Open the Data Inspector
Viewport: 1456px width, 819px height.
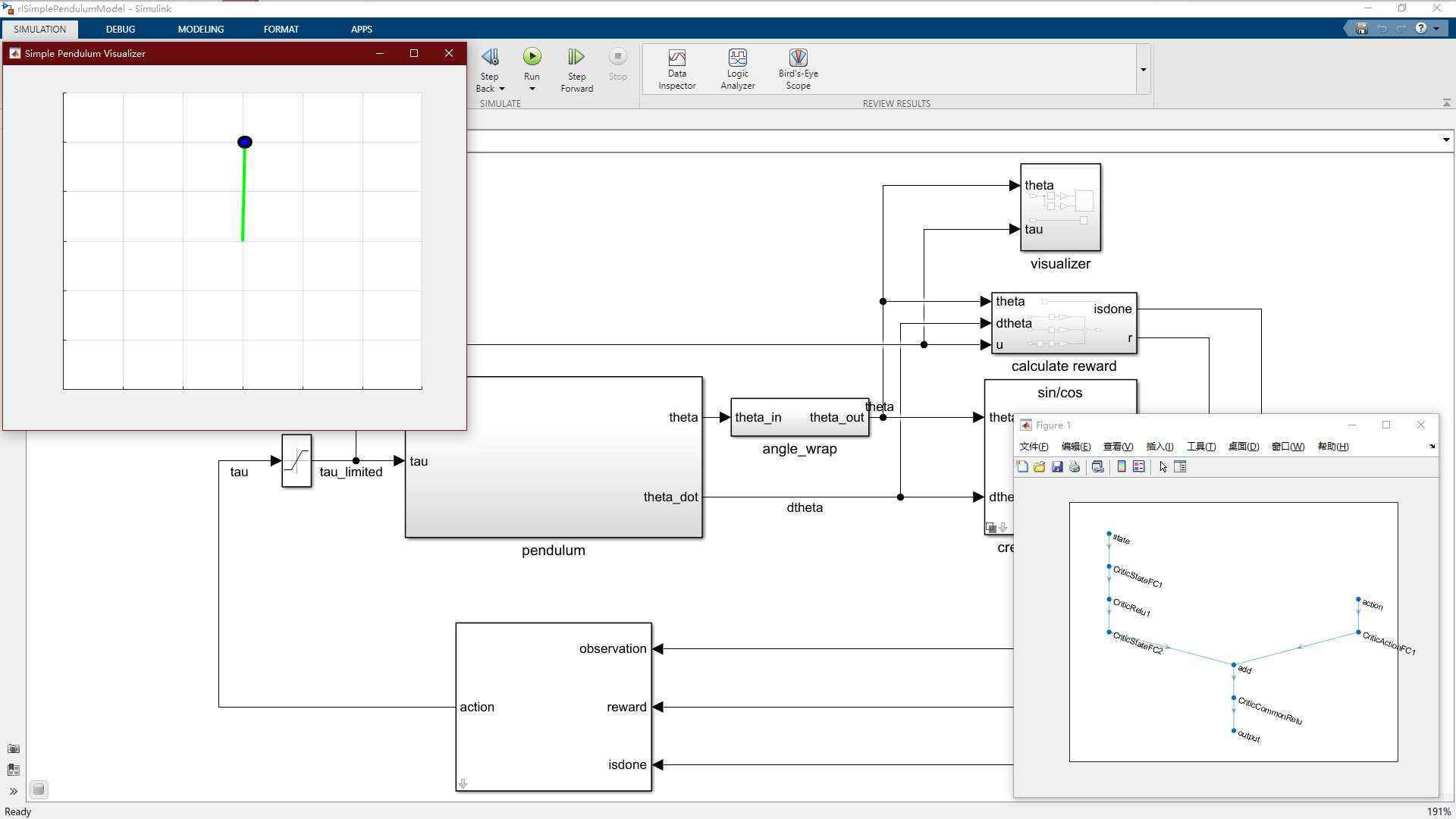pos(676,58)
